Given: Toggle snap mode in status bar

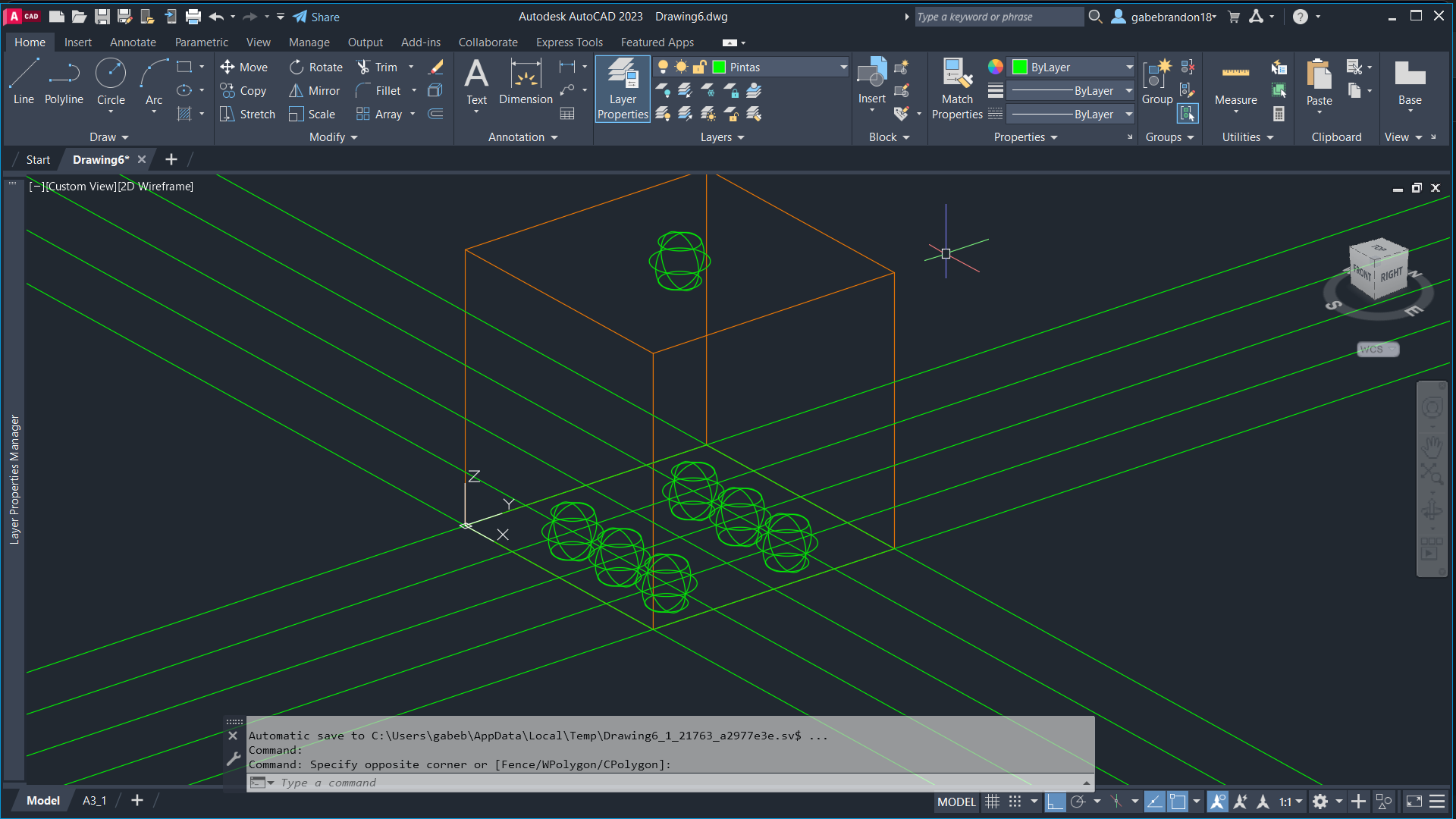Looking at the screenshot, I should point(1015,802).
